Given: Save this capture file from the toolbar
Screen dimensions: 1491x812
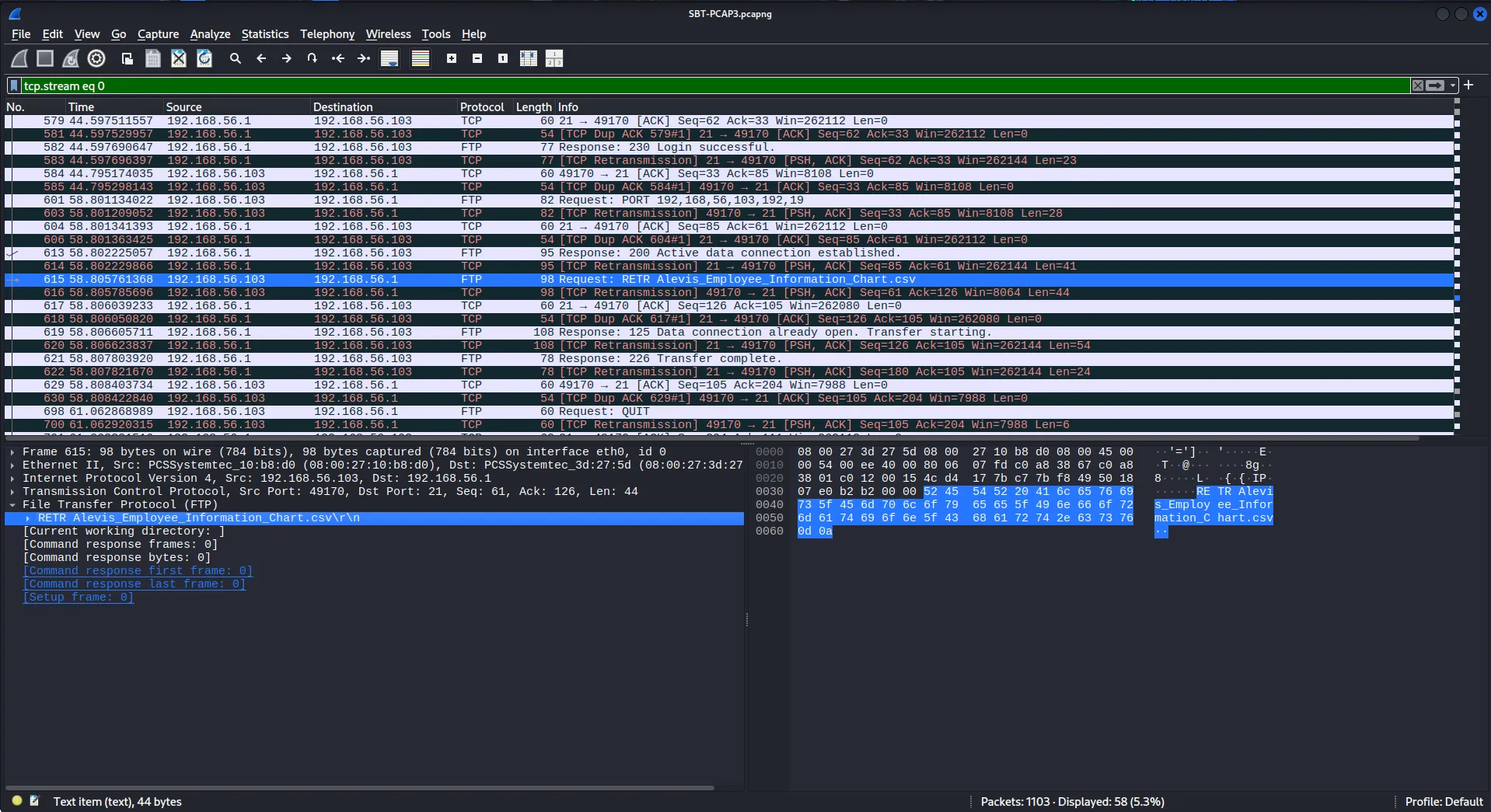Looking at the screenshot, I should [x=153, y=58].
